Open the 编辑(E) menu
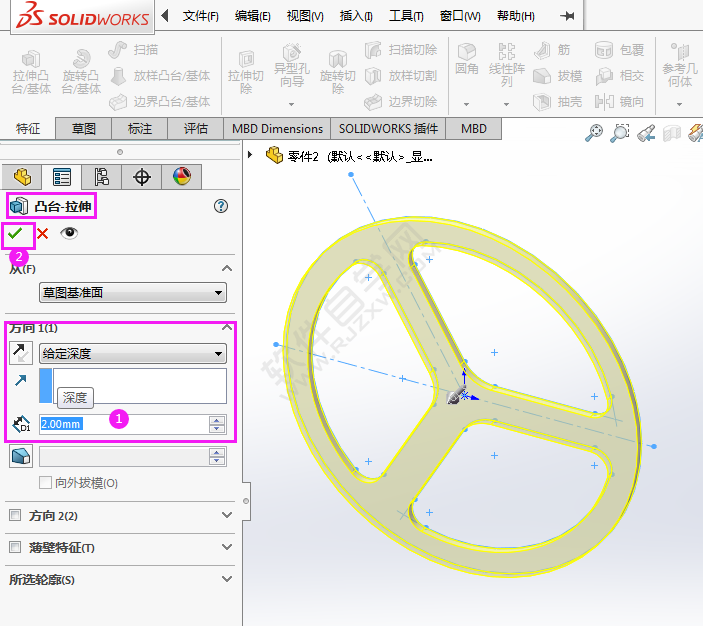 252,16
